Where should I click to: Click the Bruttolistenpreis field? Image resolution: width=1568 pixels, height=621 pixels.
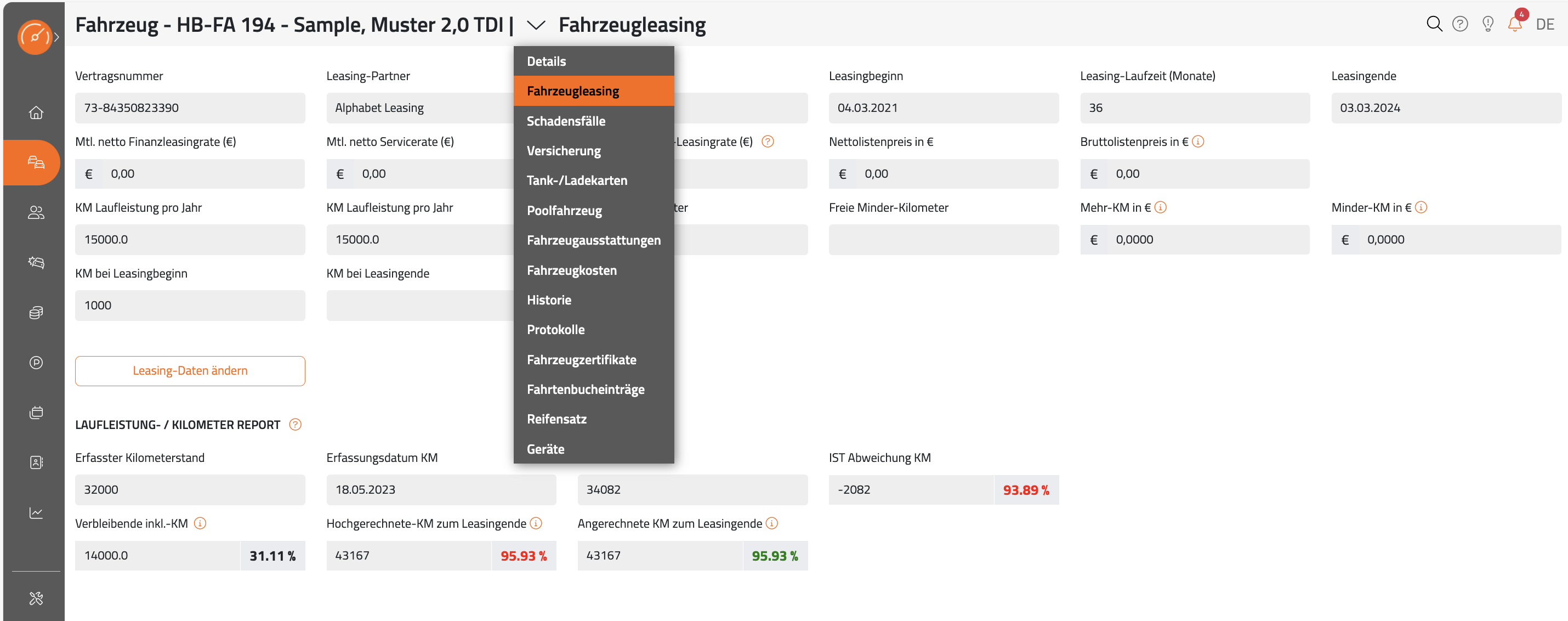click(1194, 173)
